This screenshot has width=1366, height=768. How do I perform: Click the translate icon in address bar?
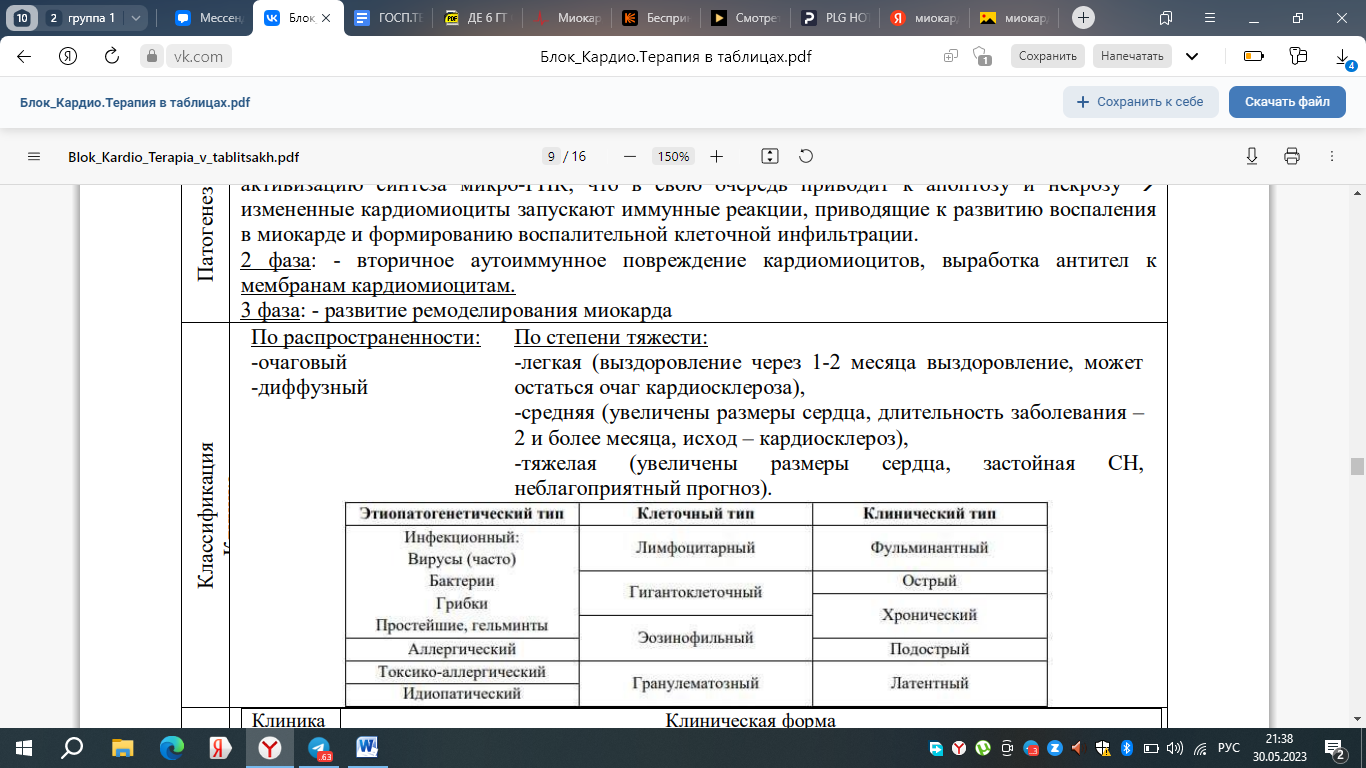pos(950,57)
